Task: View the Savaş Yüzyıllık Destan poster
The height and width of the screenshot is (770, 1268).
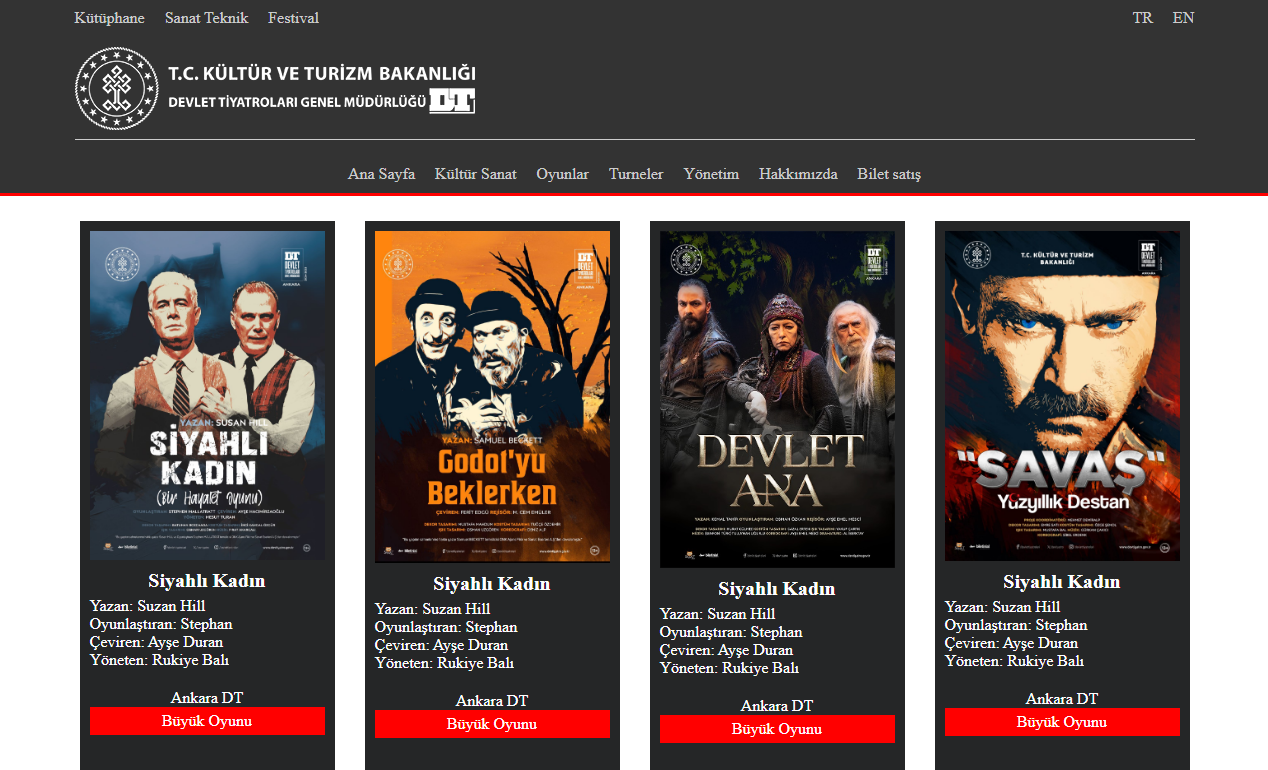Action: (1062, 395)
